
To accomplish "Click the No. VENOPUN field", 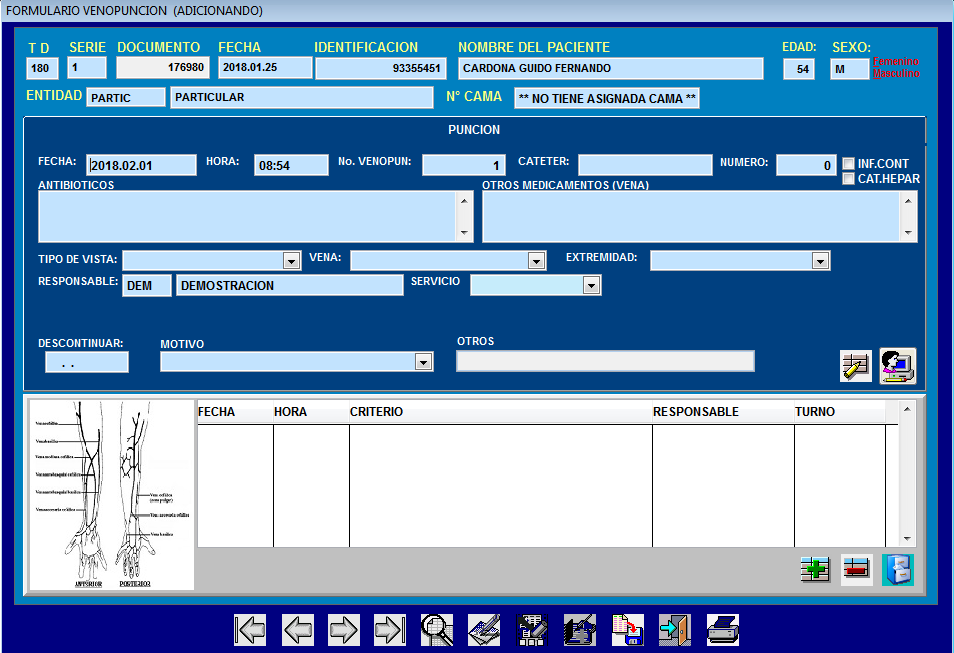I will point(464,165).
